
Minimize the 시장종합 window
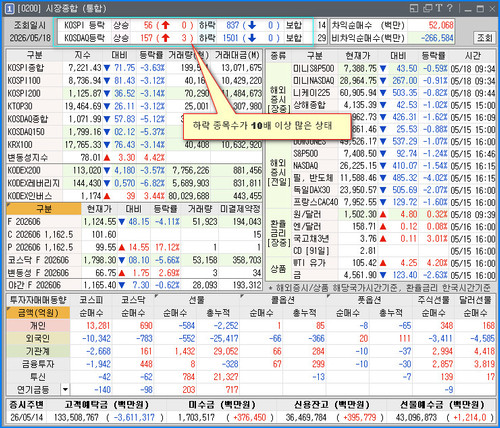point(468,9)
